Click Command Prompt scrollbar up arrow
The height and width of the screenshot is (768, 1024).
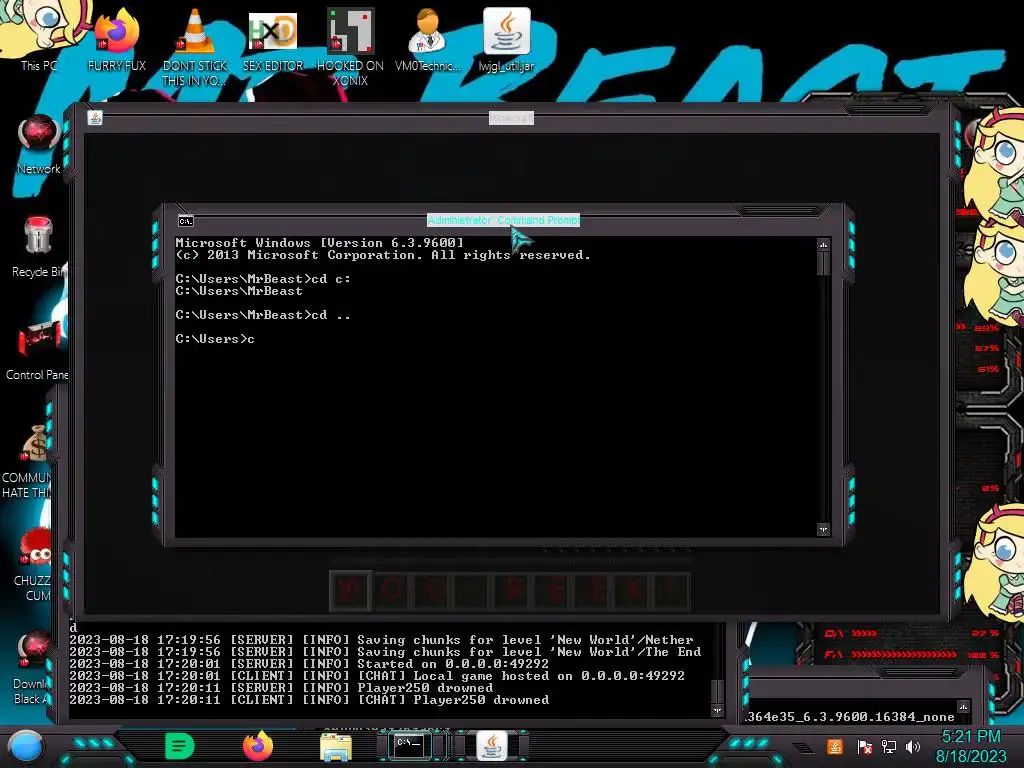824,244
